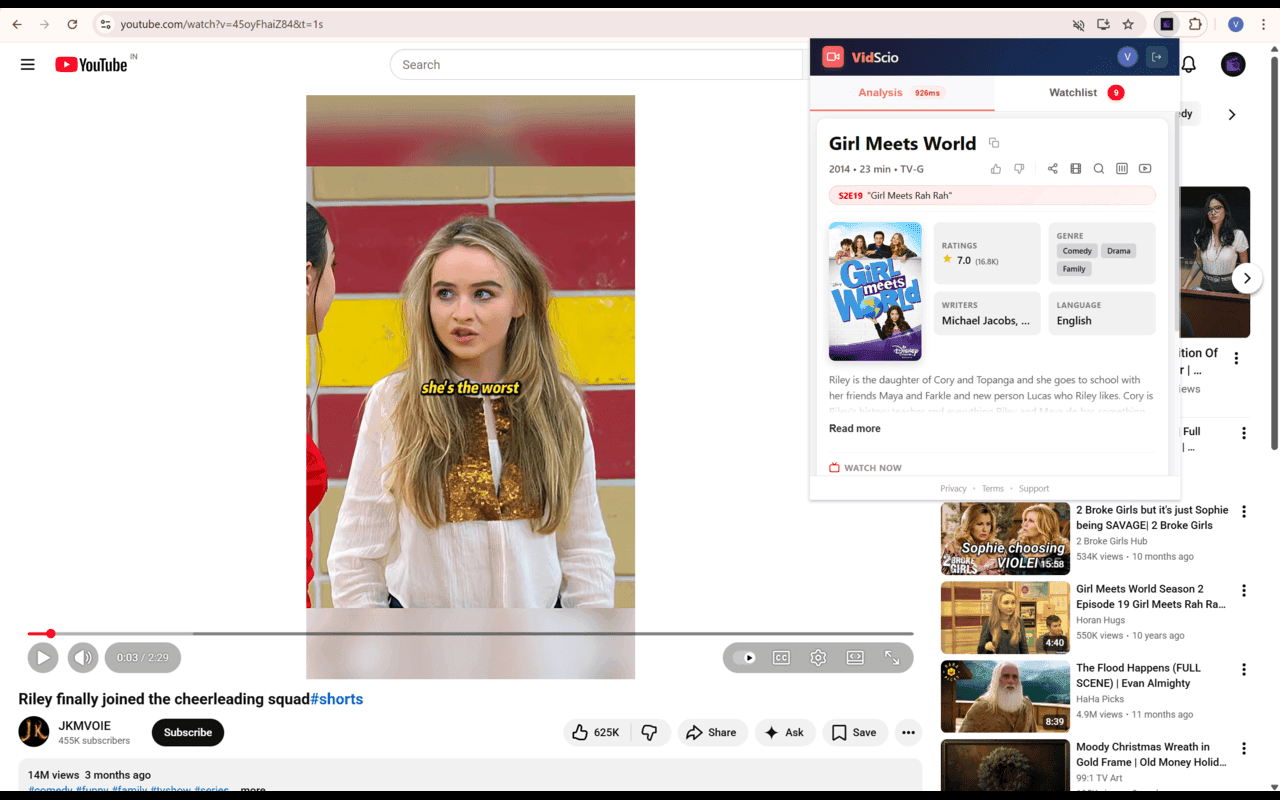This screenshot has height=800, width=1280.
Task: Go to YouTube home via logo
Action: [92, 65]
